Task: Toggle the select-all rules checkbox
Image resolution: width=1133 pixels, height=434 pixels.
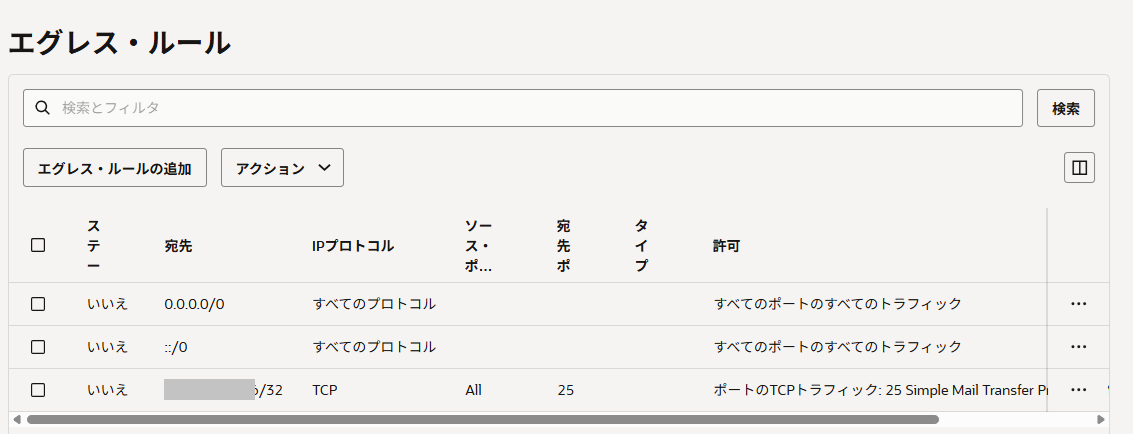Action: pos(38,245)
